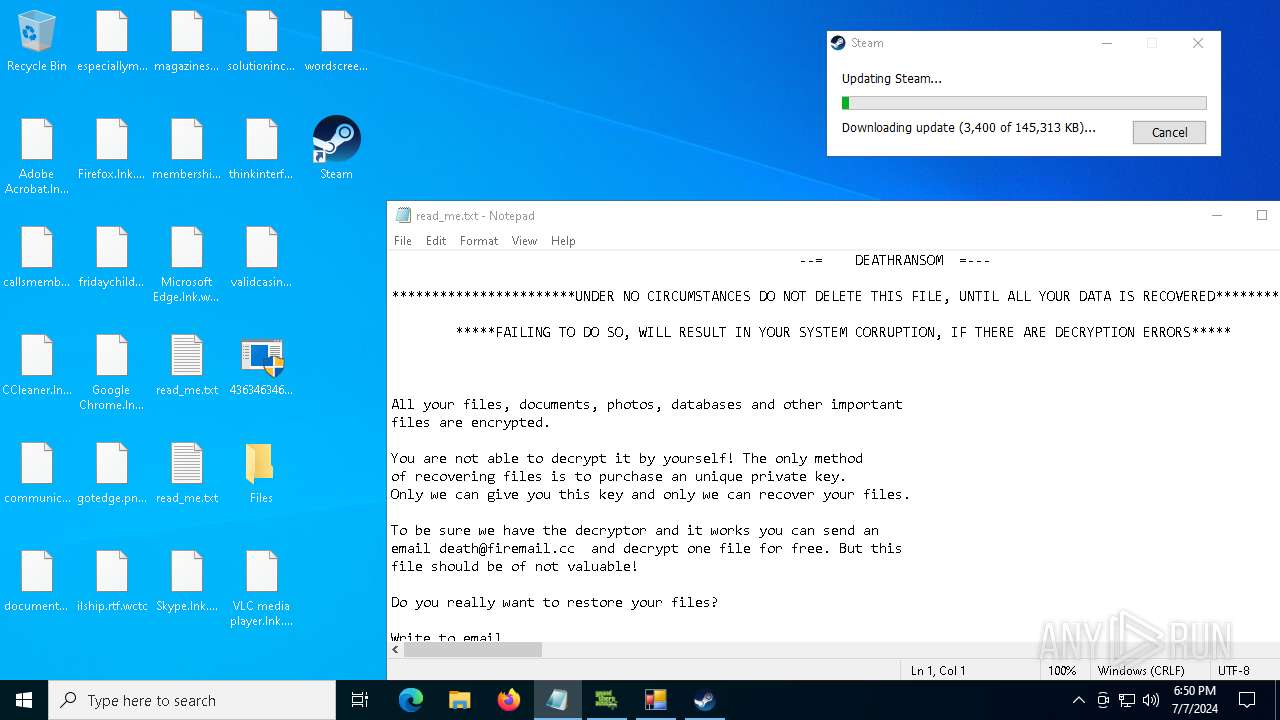Select the solutioninc... file icon
The height and width of the screenshot is (720, 1280).
click(x=261, y=41)
